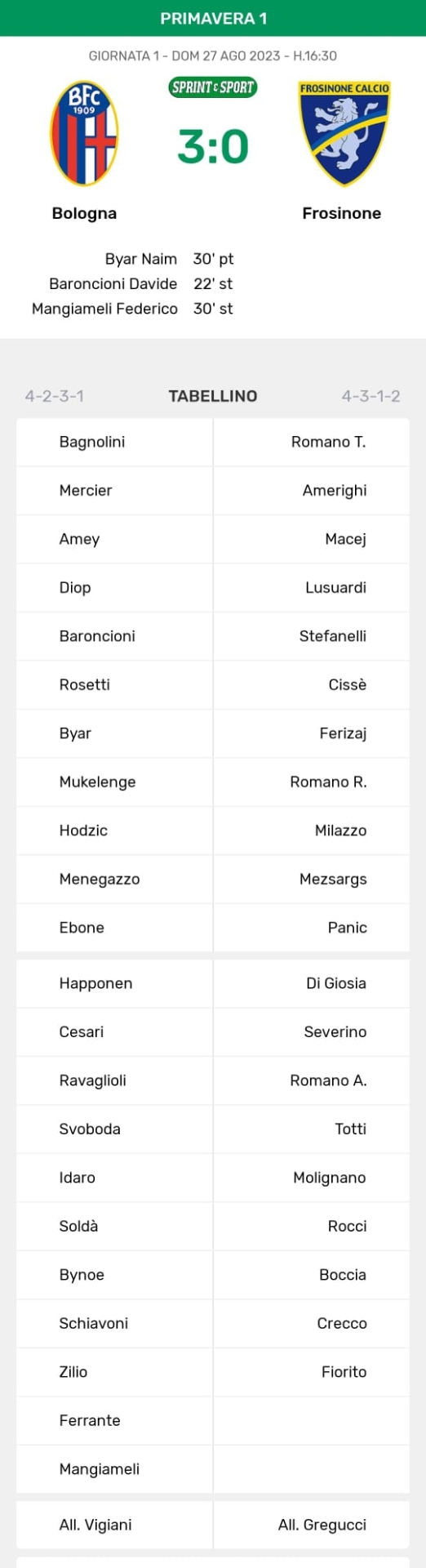
Task: Select Romano T. in the Frosinone lineup
Action: 329,442
